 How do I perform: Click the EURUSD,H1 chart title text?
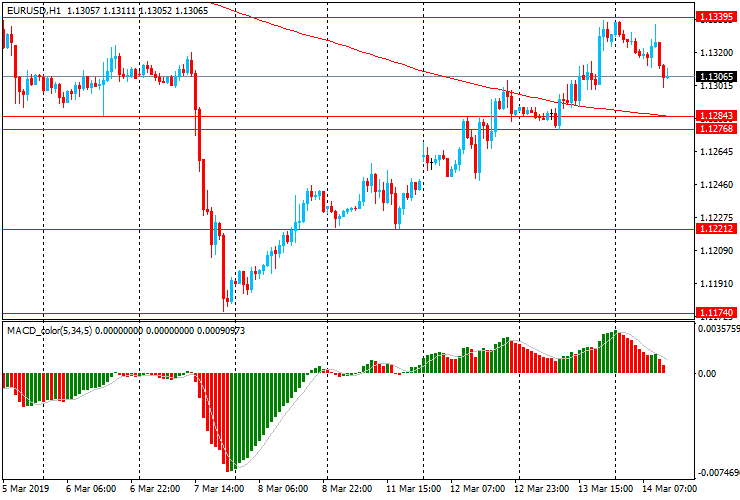click(x=34, y=10)
